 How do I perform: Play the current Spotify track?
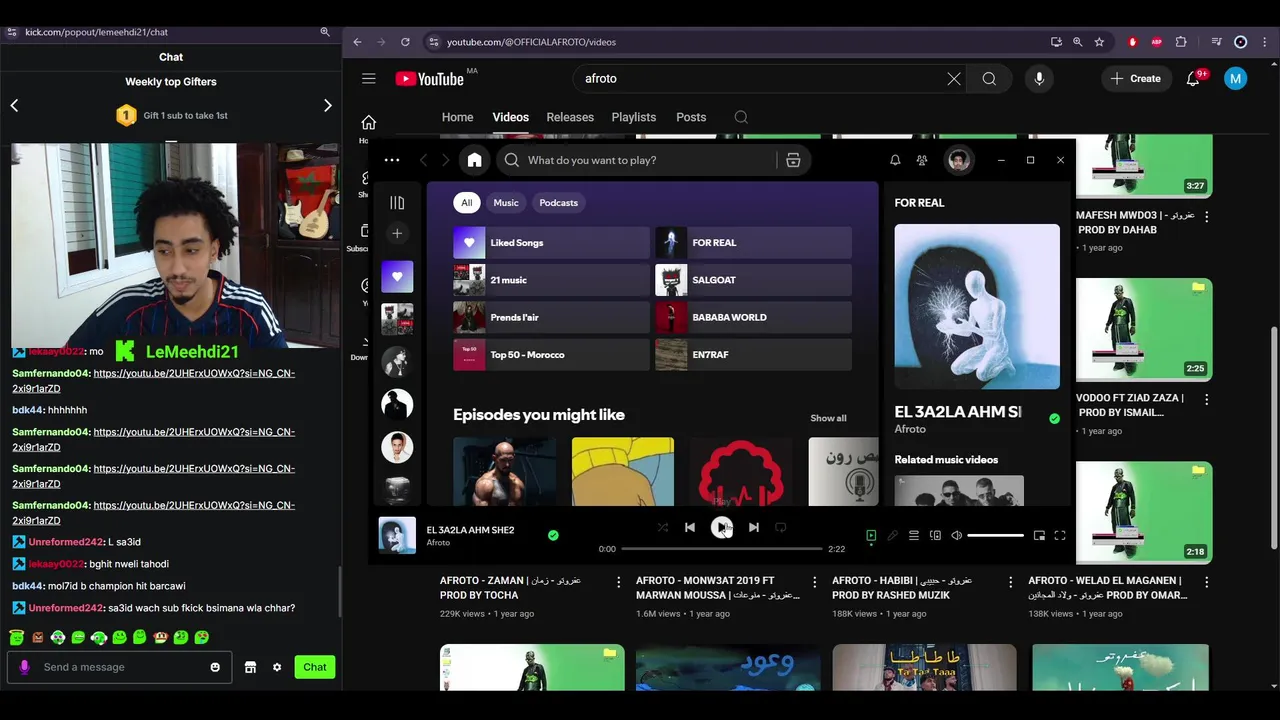click(721, 527)
